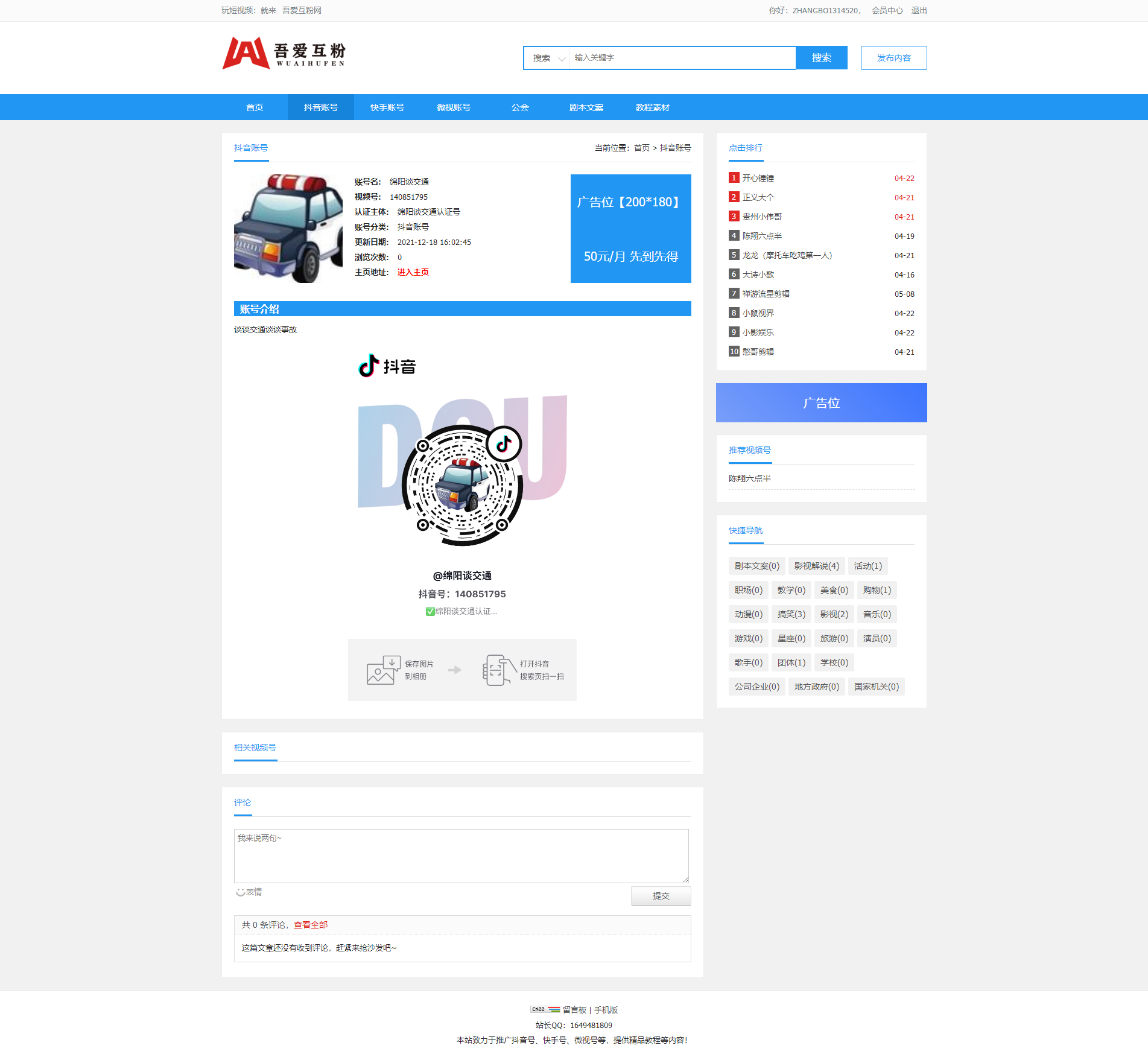Select the 演员(0) quick-nav tag

click(877, 638)
